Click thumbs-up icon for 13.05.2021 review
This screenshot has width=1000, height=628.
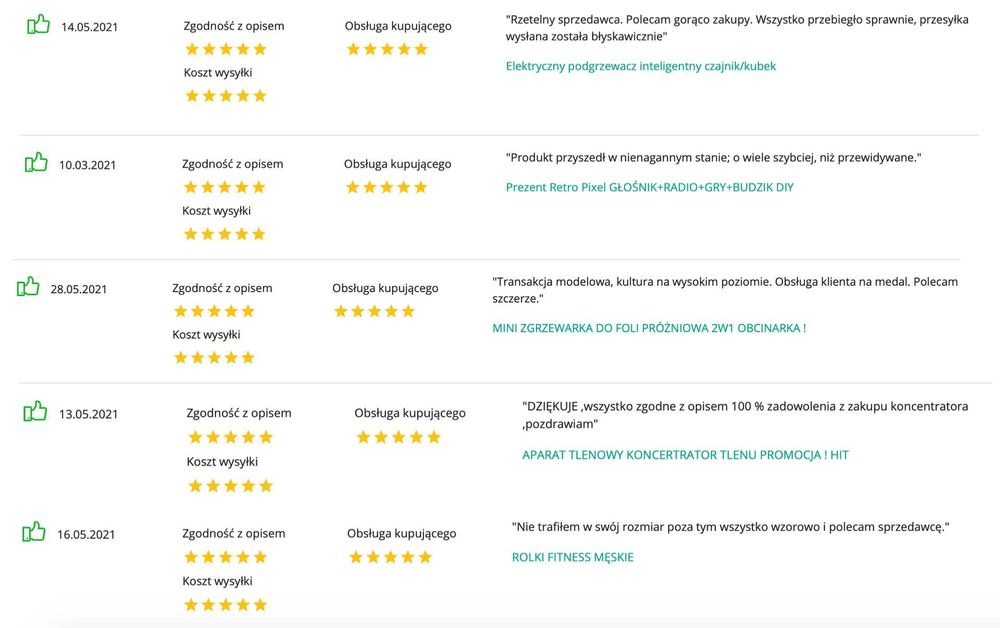tap(36, 411)
